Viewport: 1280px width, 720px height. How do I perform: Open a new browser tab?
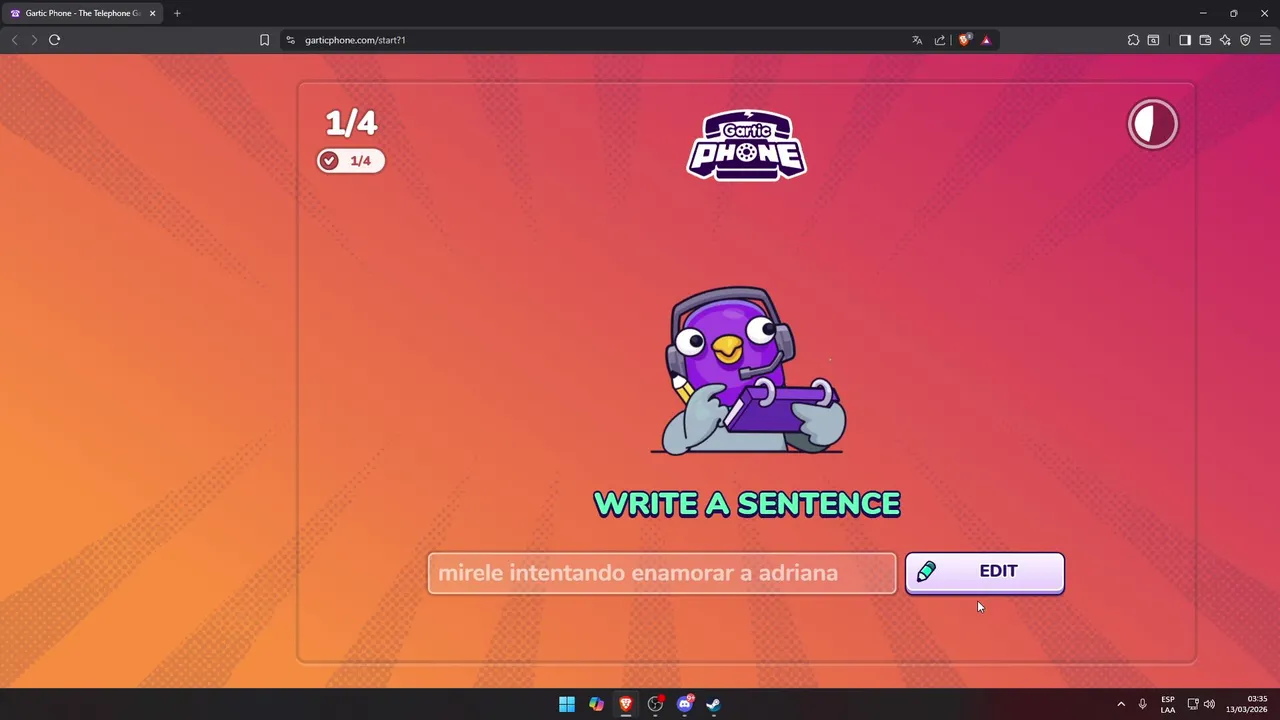pos(177,13)
